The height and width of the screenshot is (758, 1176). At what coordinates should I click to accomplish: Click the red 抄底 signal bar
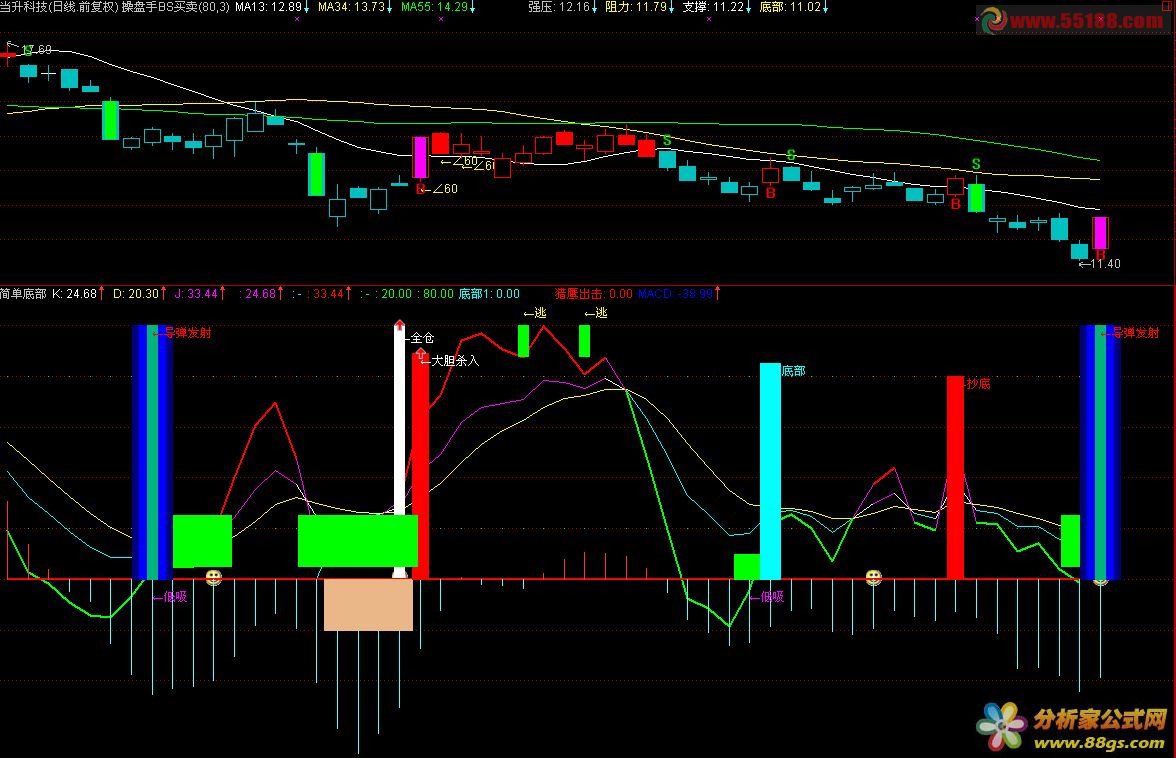(955, 478)
